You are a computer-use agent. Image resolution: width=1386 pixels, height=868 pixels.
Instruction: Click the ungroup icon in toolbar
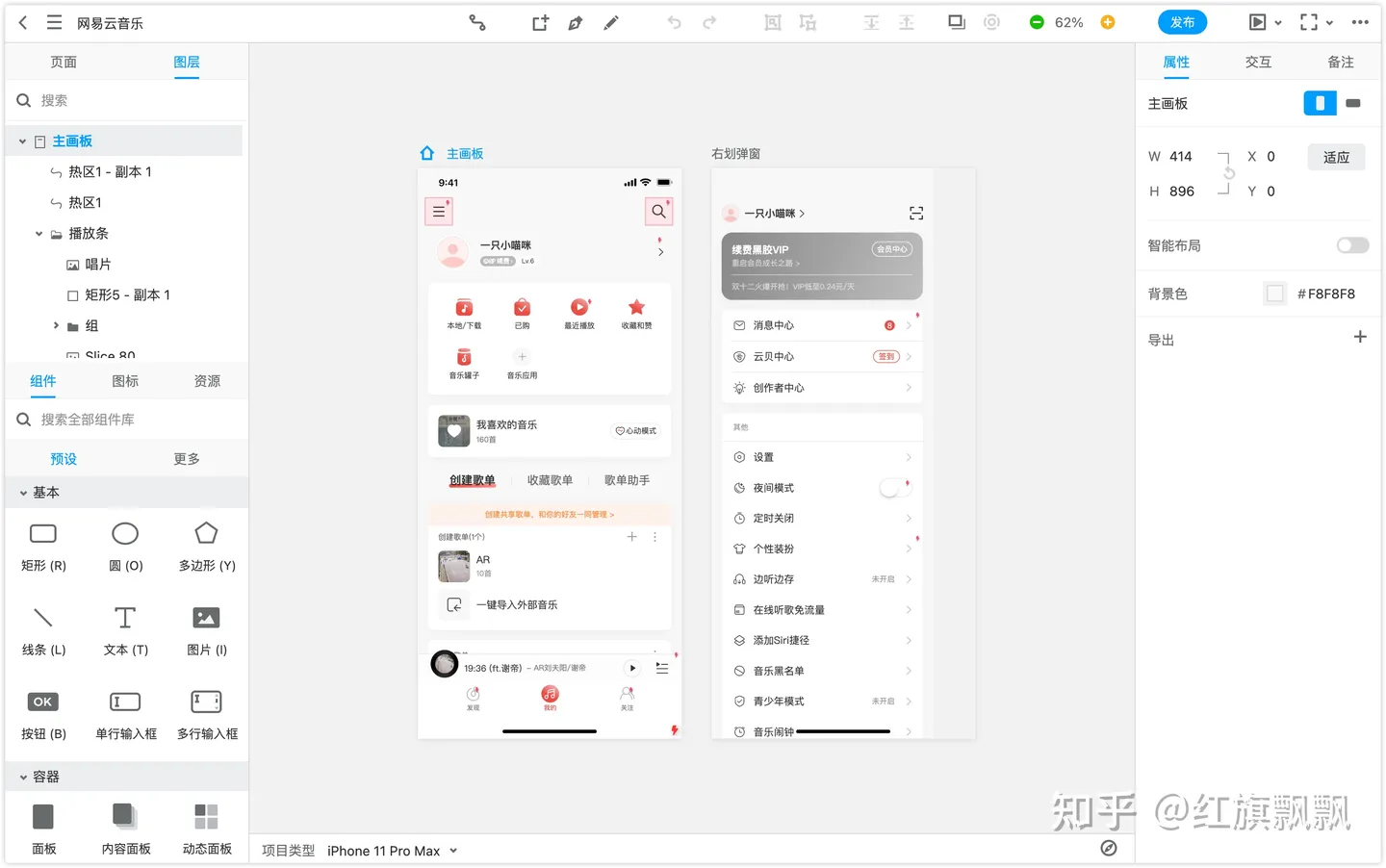(808, 22)
